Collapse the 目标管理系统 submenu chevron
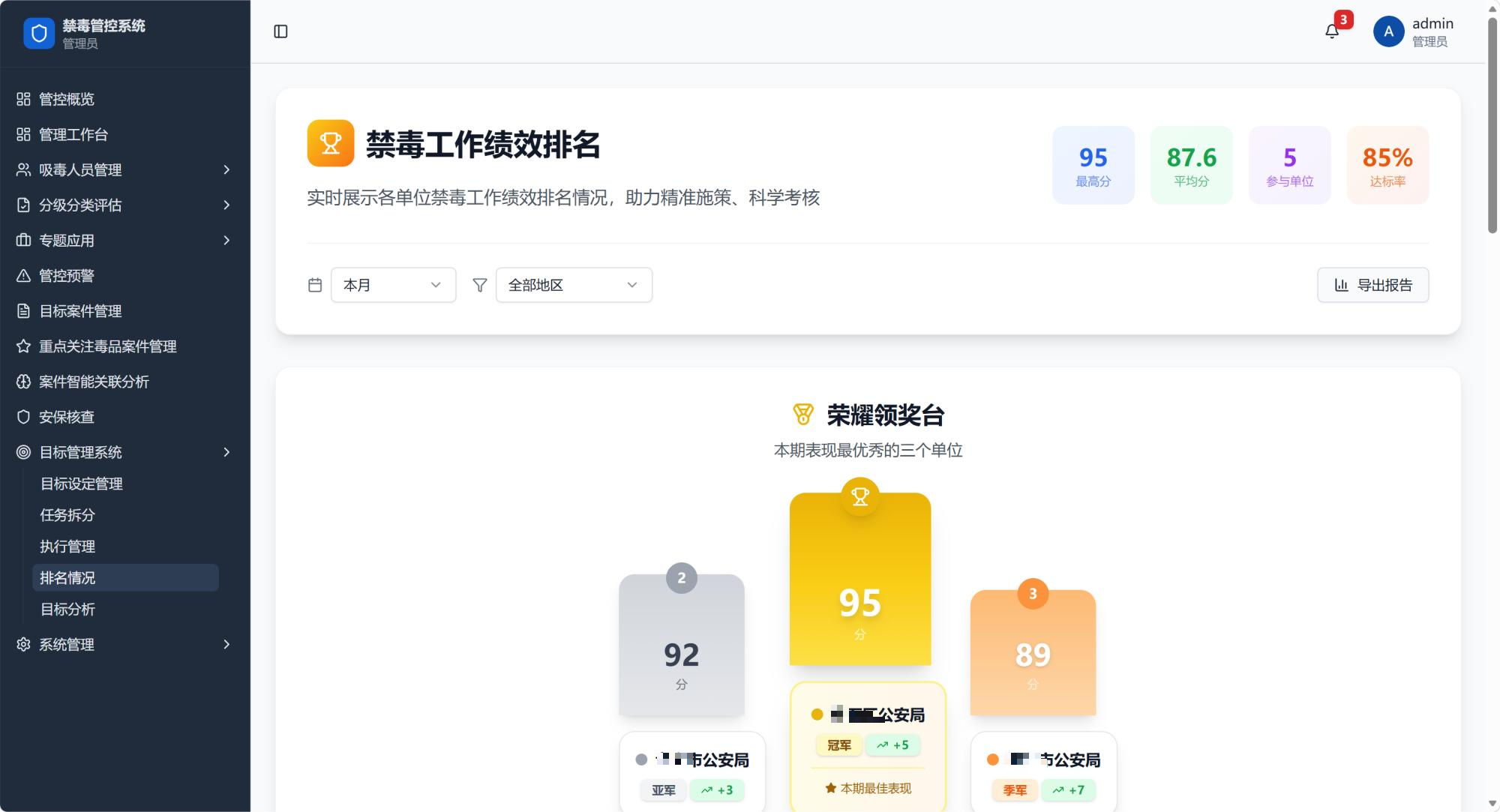This screenshot has height=812, width=1500. click(226, 451)
